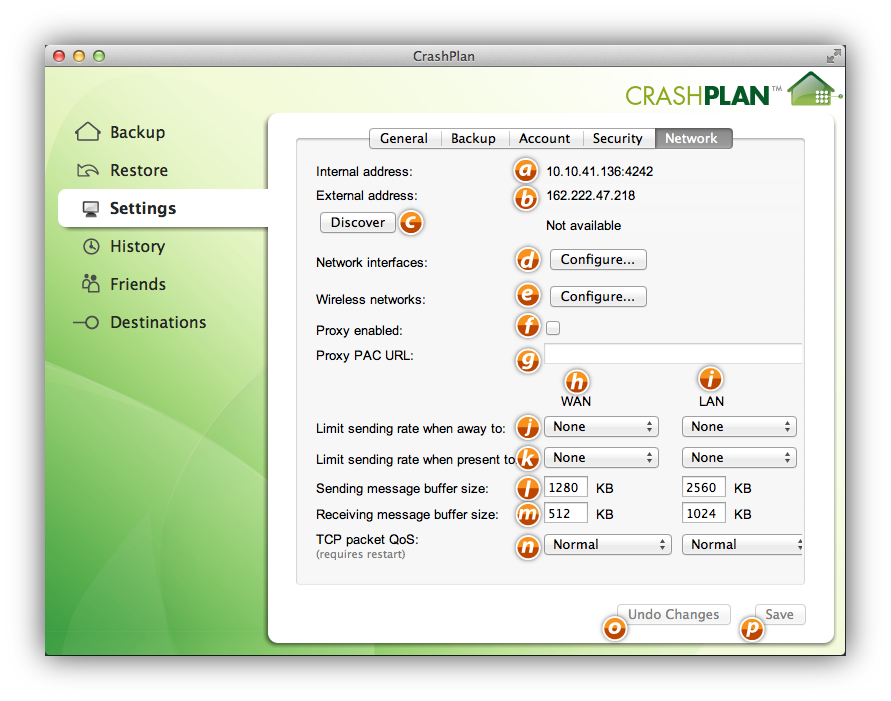Click the Destinations node icon in sidebar

pyautogui.click(x=86, y=323)
